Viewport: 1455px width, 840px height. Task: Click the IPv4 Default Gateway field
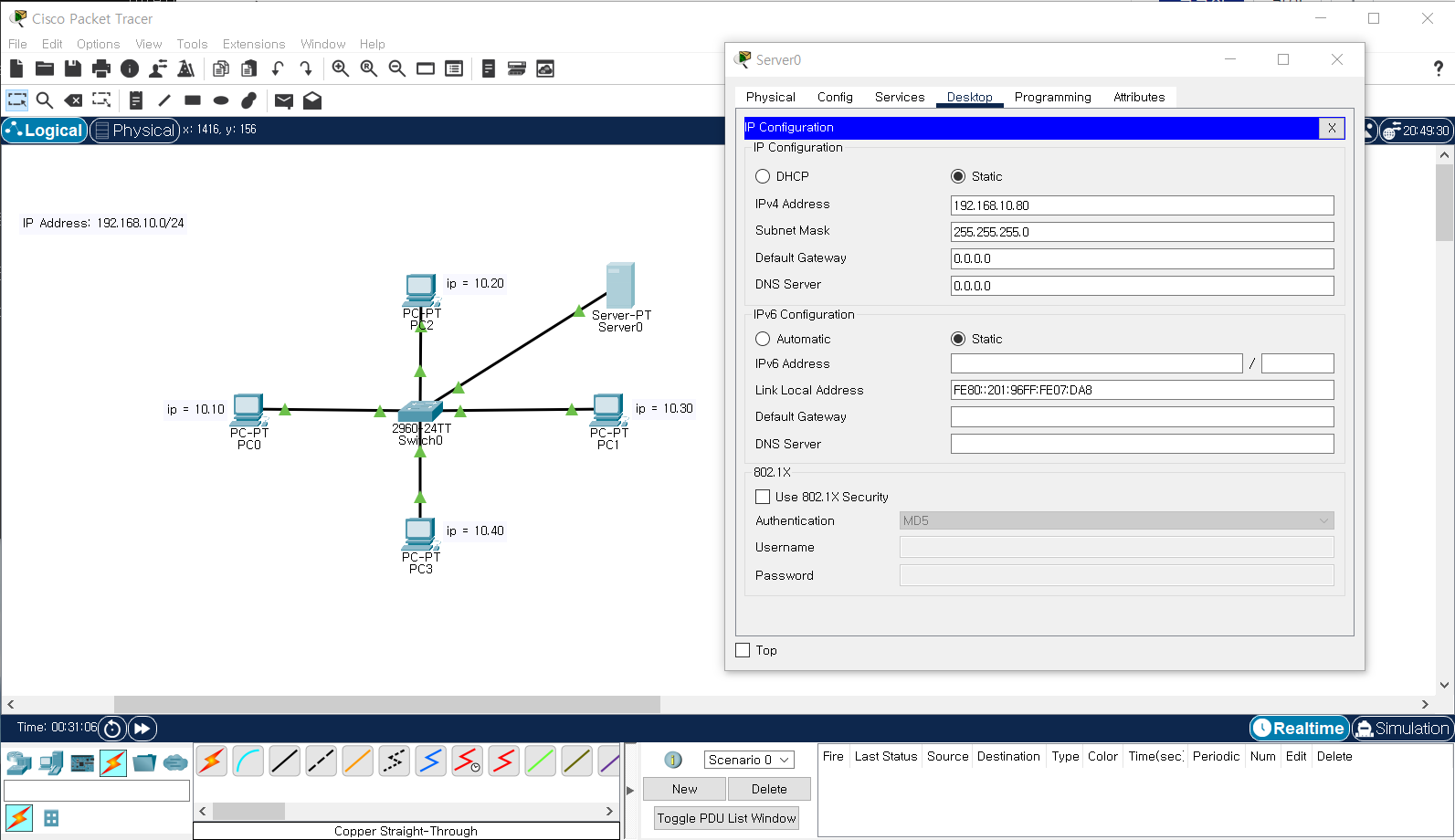tap(1142, 258)
